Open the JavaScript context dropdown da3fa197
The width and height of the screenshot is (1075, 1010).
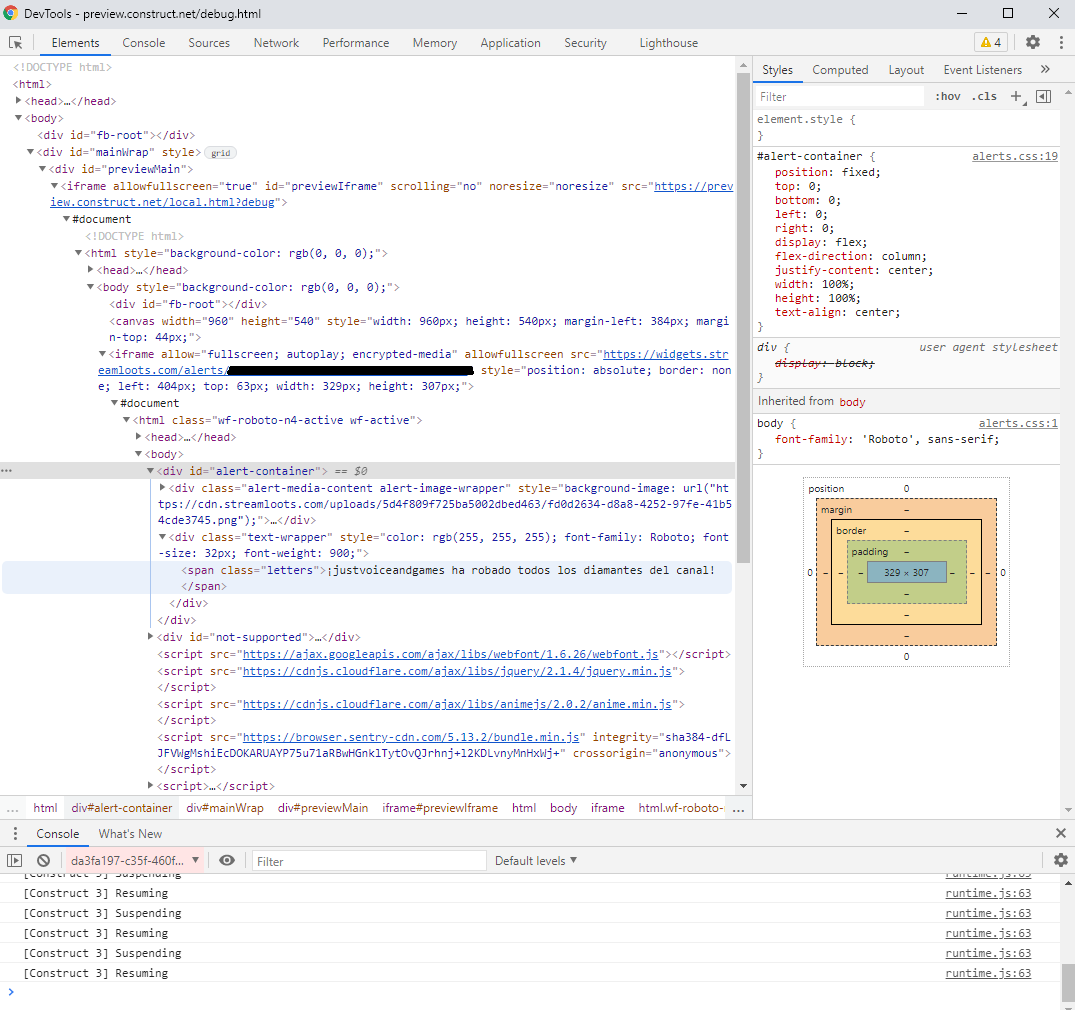click(x=134, y=861)
